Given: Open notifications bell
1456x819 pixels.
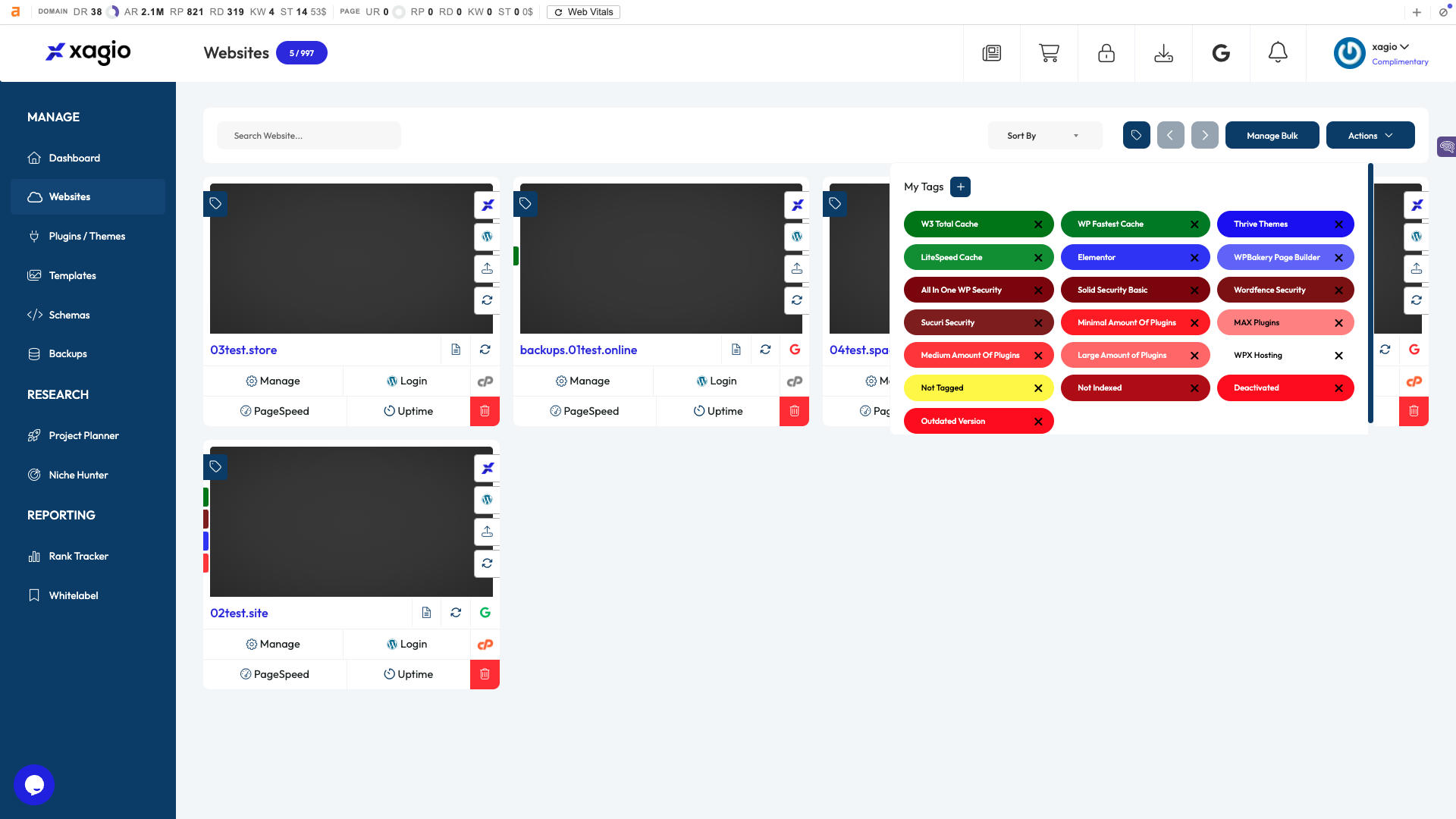Looking at the screenshot, I should [x=1278, y=52].
